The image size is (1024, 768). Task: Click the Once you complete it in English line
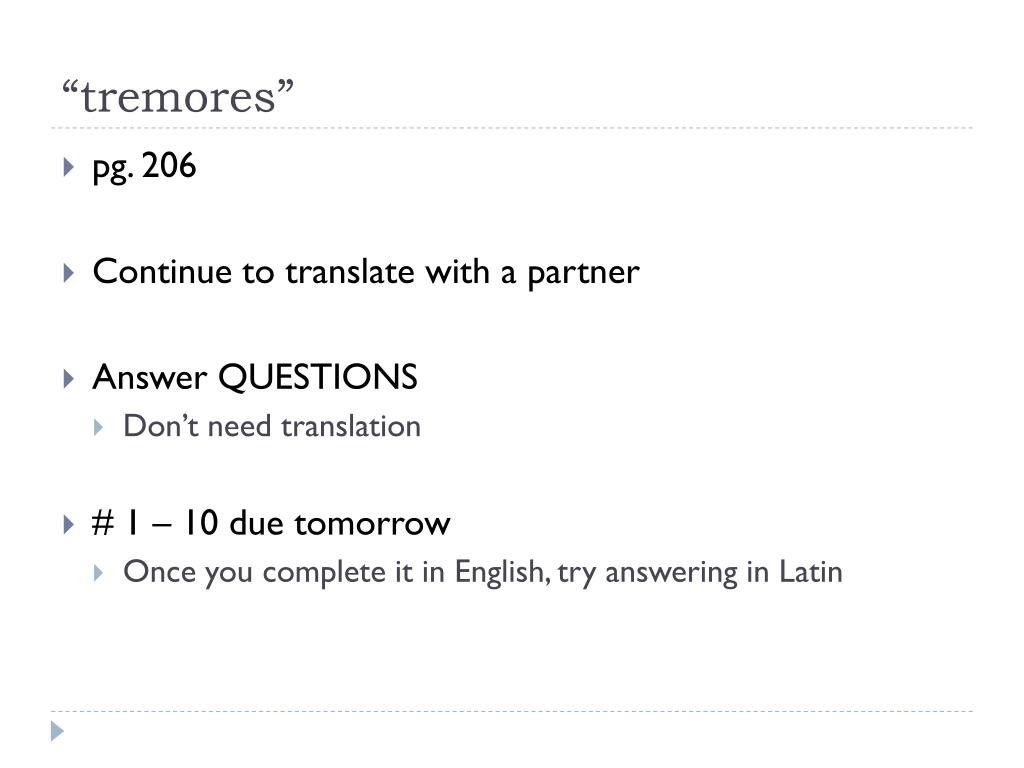point(483,573)
